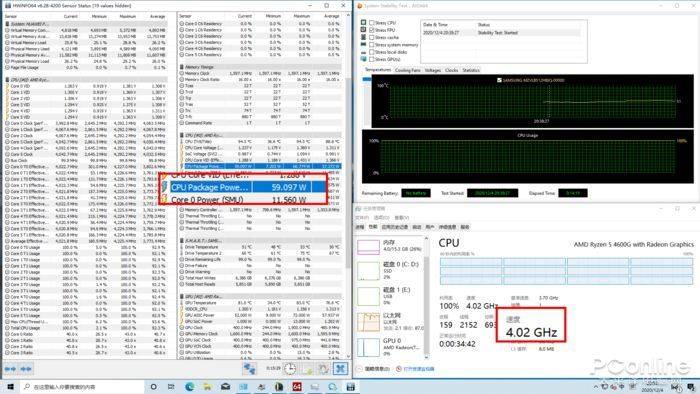Select 磁盘 1 (E:) in performance sidebar
Screen dimensions: 700x394
coord(388,296)
